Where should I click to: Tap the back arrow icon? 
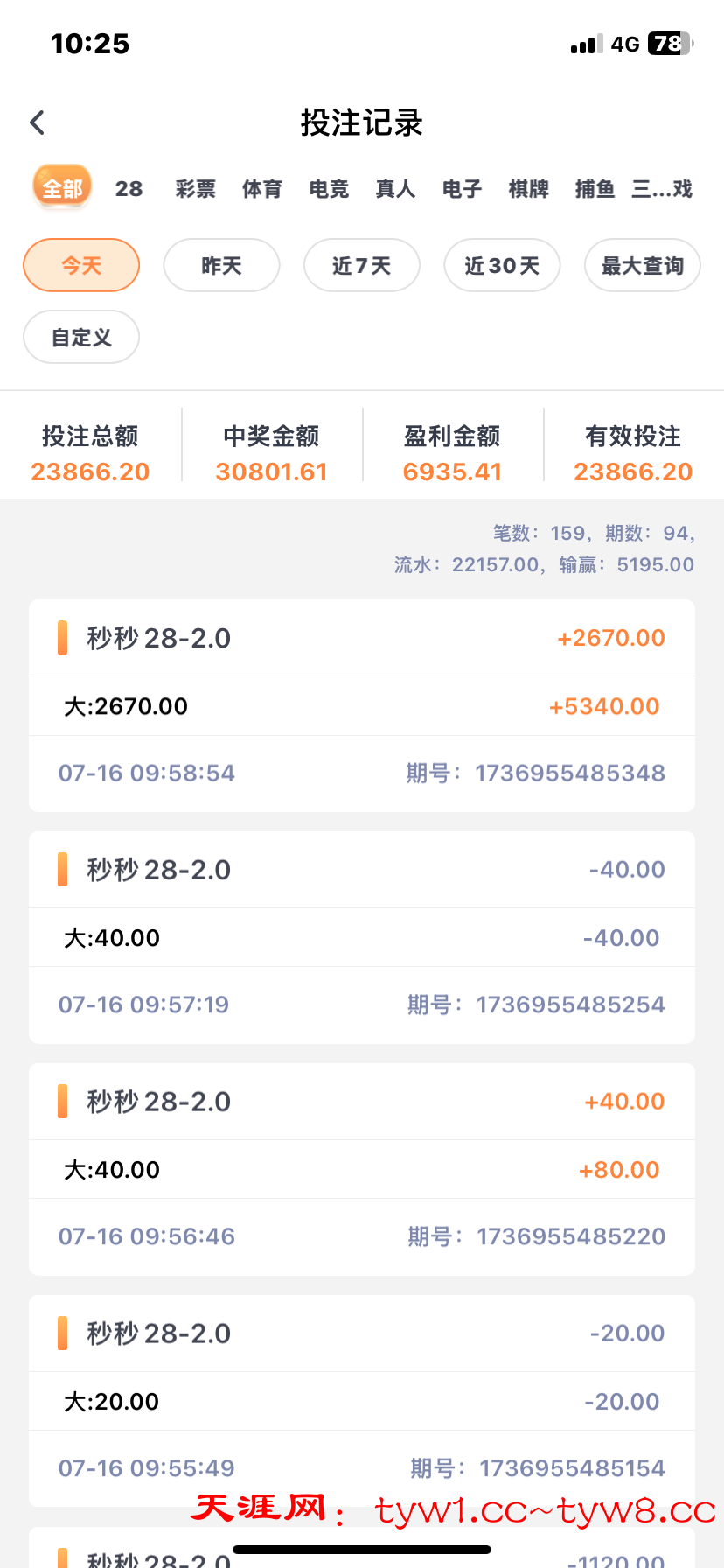tap(37, 122)
